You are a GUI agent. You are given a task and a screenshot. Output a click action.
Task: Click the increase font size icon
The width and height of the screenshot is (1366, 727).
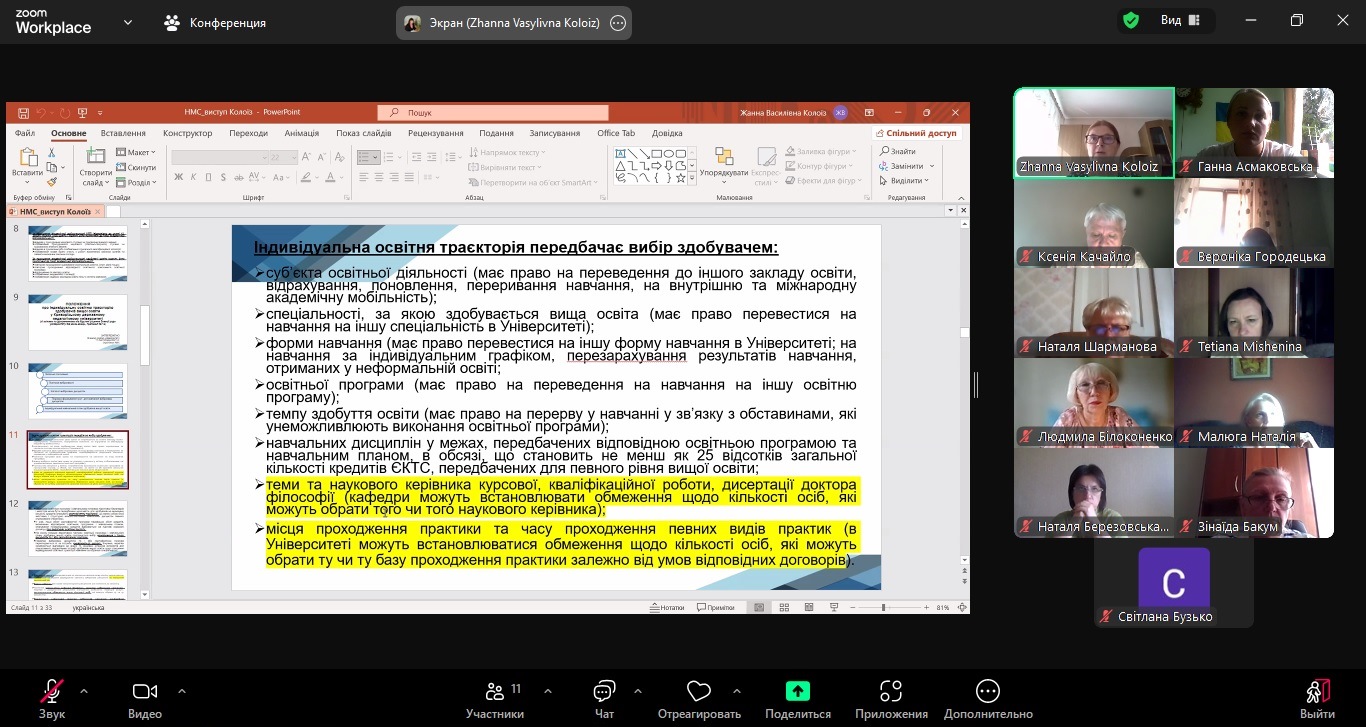pos(308,157)
